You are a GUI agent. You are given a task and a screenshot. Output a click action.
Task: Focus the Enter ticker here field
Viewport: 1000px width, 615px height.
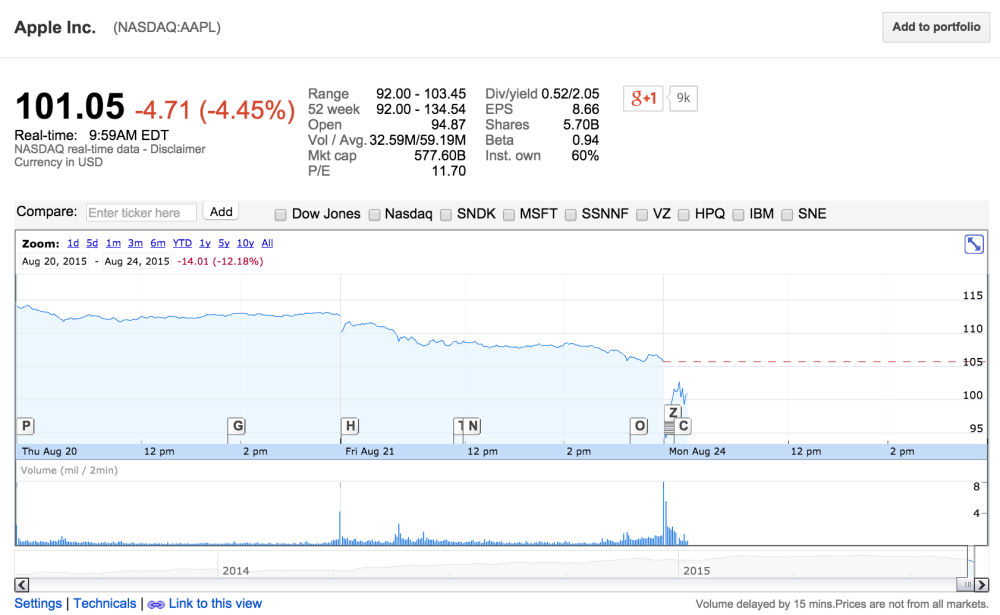click(141, 212)
